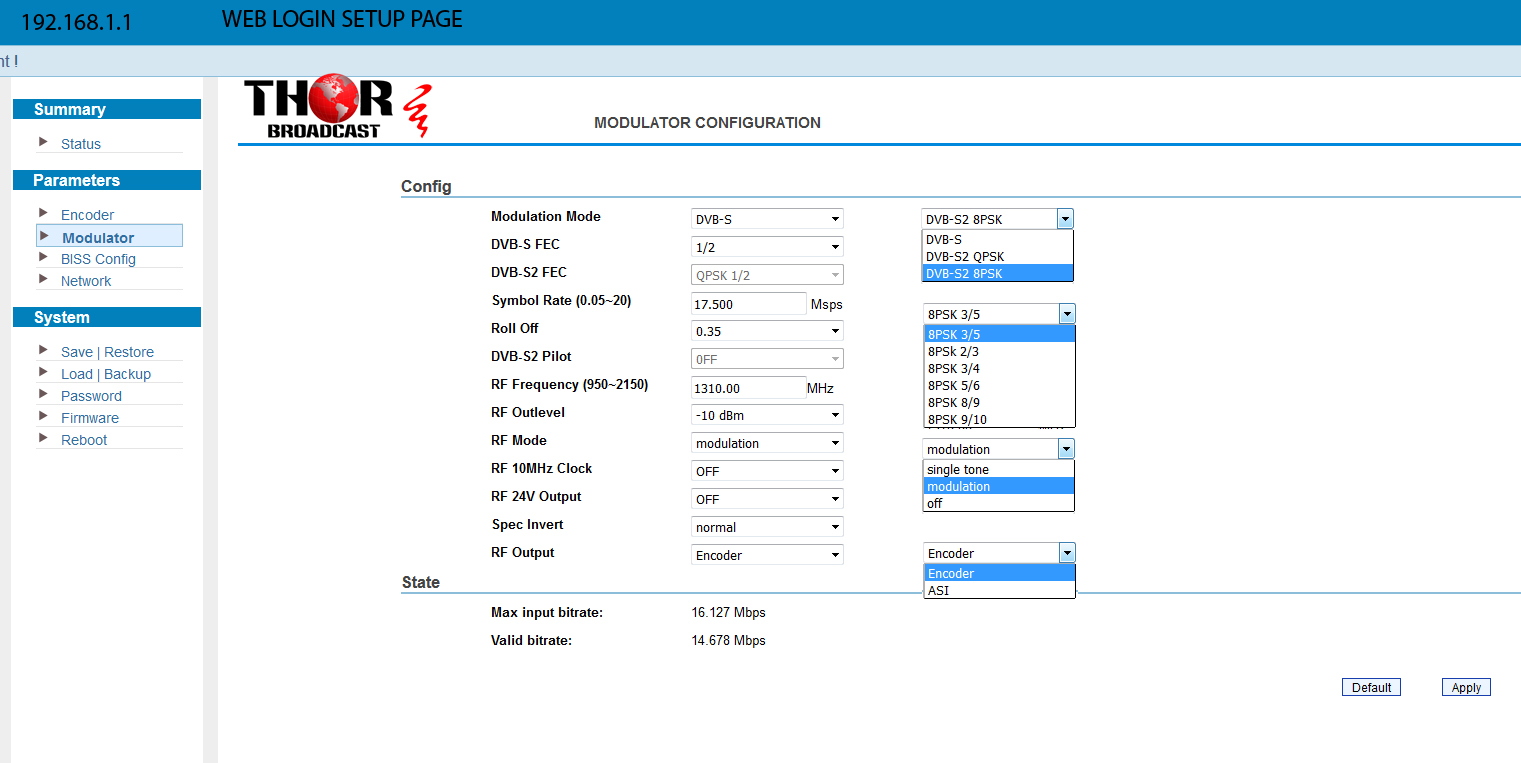Image resolution: width=1521 pixels, height=763 pixels.
Task: Open the BISS Config section
Action: (x=98, y=258)
